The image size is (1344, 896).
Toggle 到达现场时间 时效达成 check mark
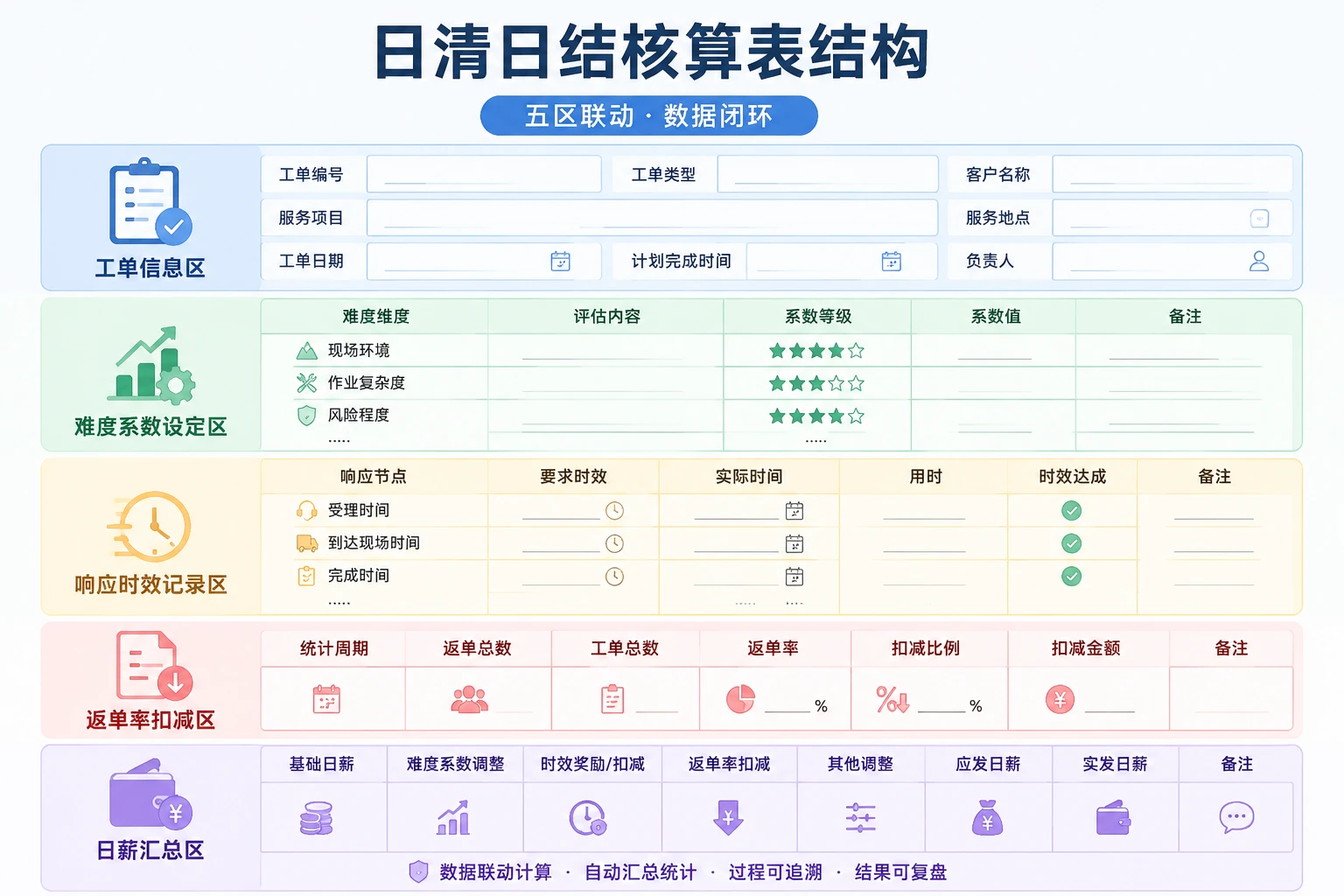pos(1071,543)
